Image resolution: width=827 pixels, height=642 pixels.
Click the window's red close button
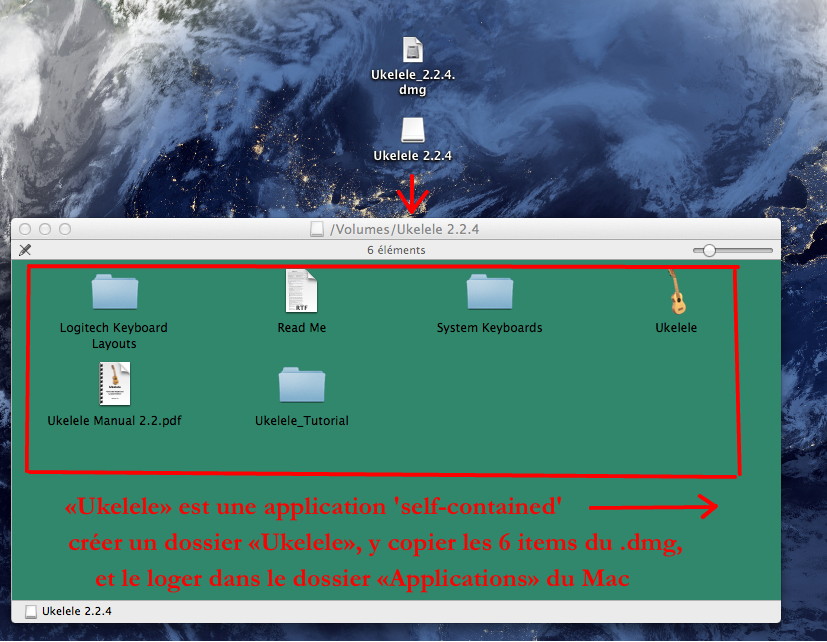(x=25, y=229)
